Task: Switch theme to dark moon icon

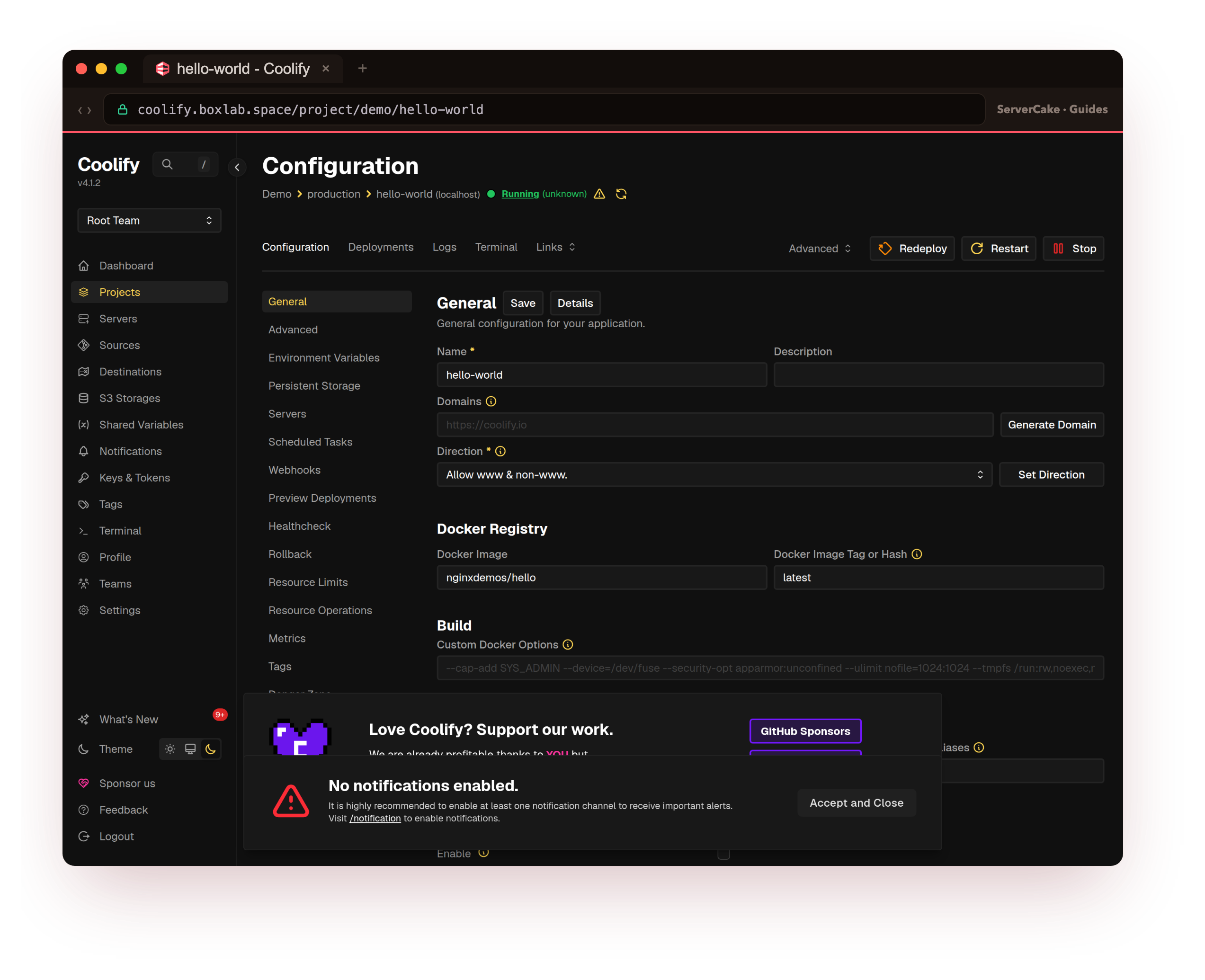Action: click(x=211, y=748)
